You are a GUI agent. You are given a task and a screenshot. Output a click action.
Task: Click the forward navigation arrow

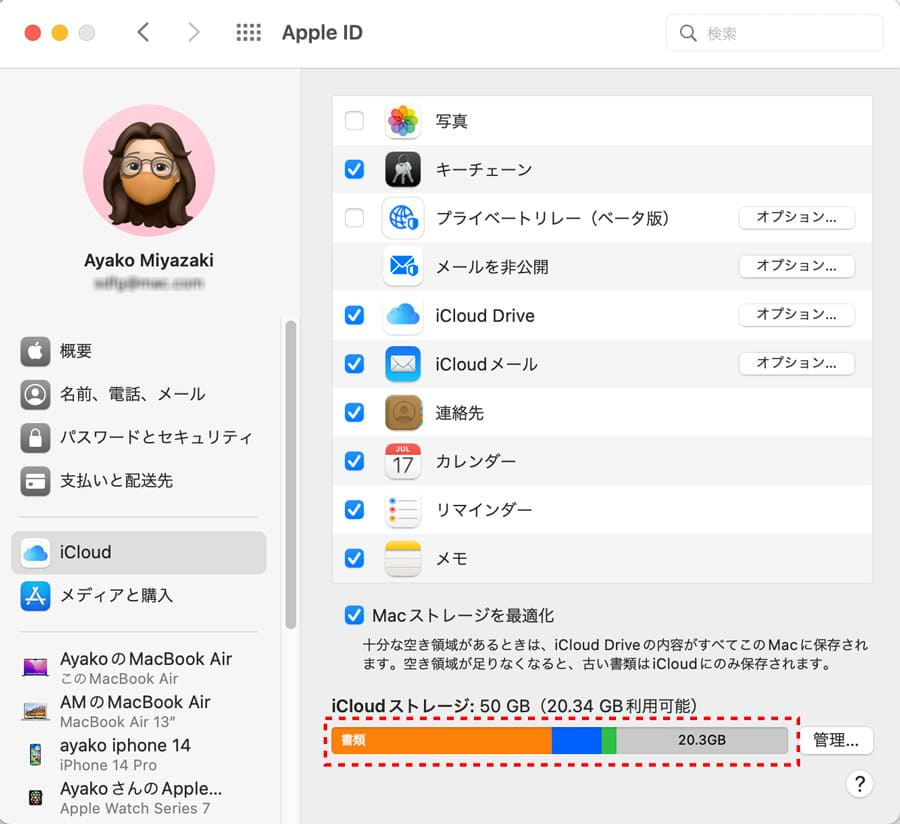coord(194,32)
